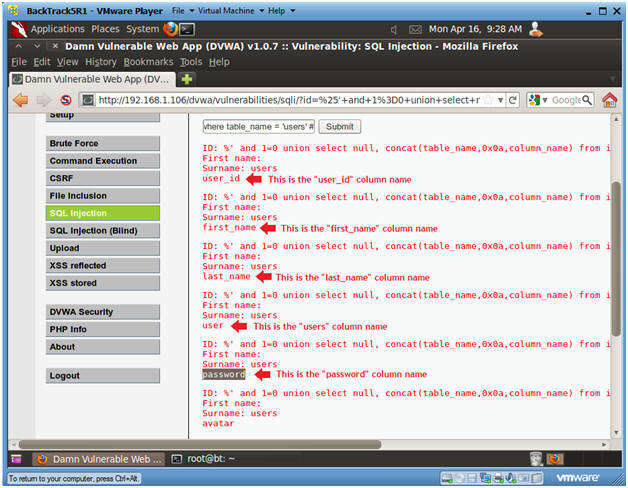
Task: Click the show desktop icon in bottom panel
Action: (x=16, y=459)
